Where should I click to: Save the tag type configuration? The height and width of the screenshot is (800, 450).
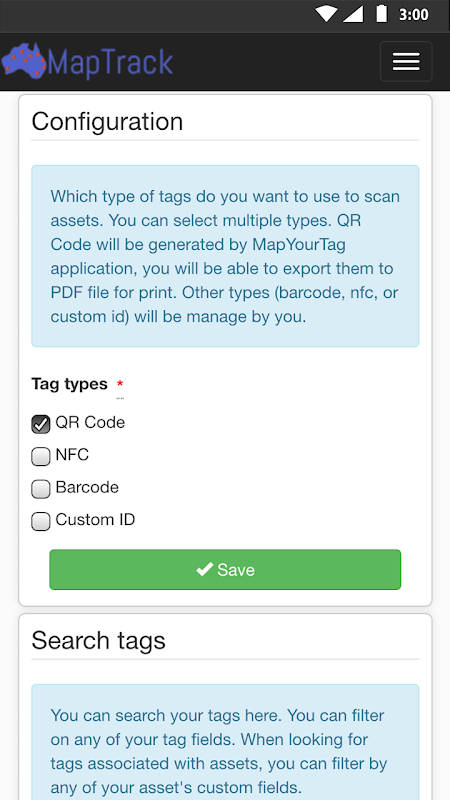coord(225,569)
